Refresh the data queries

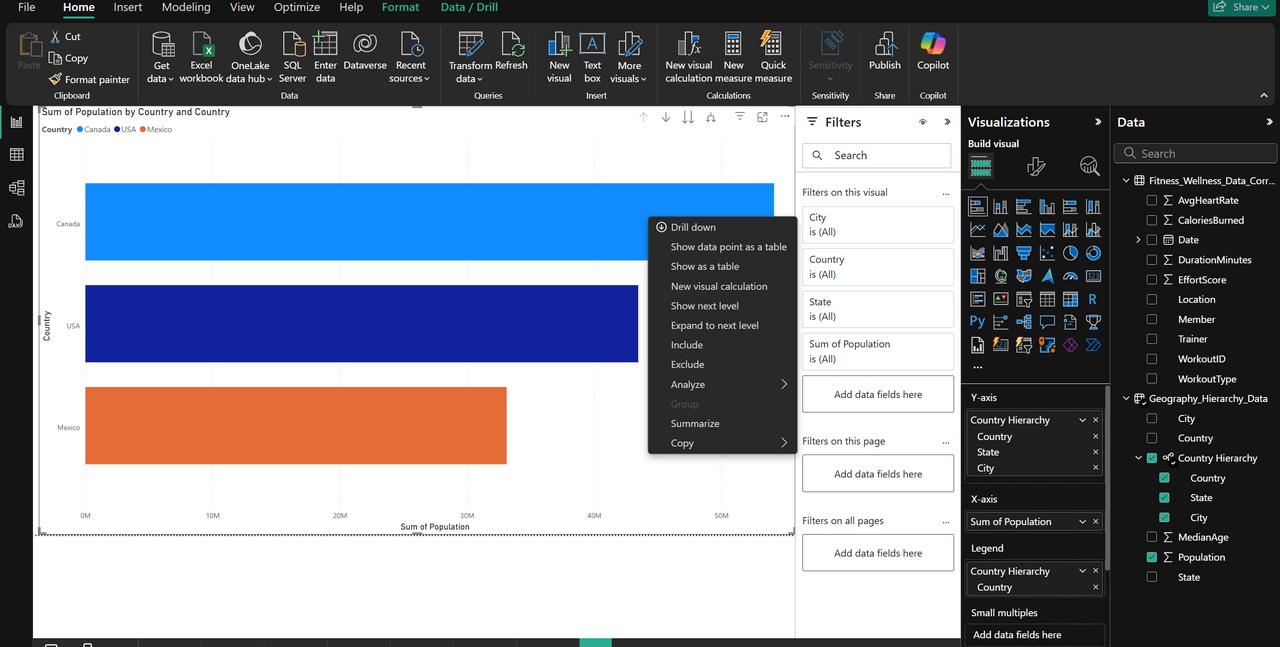coord(511,52)
